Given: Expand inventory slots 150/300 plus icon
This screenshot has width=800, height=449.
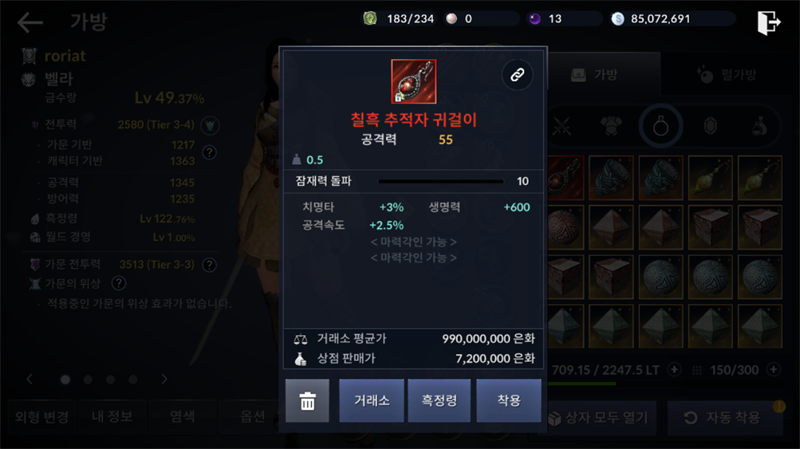Looking at the screenshot, I should pyautogui.click(x=773, y=369).
